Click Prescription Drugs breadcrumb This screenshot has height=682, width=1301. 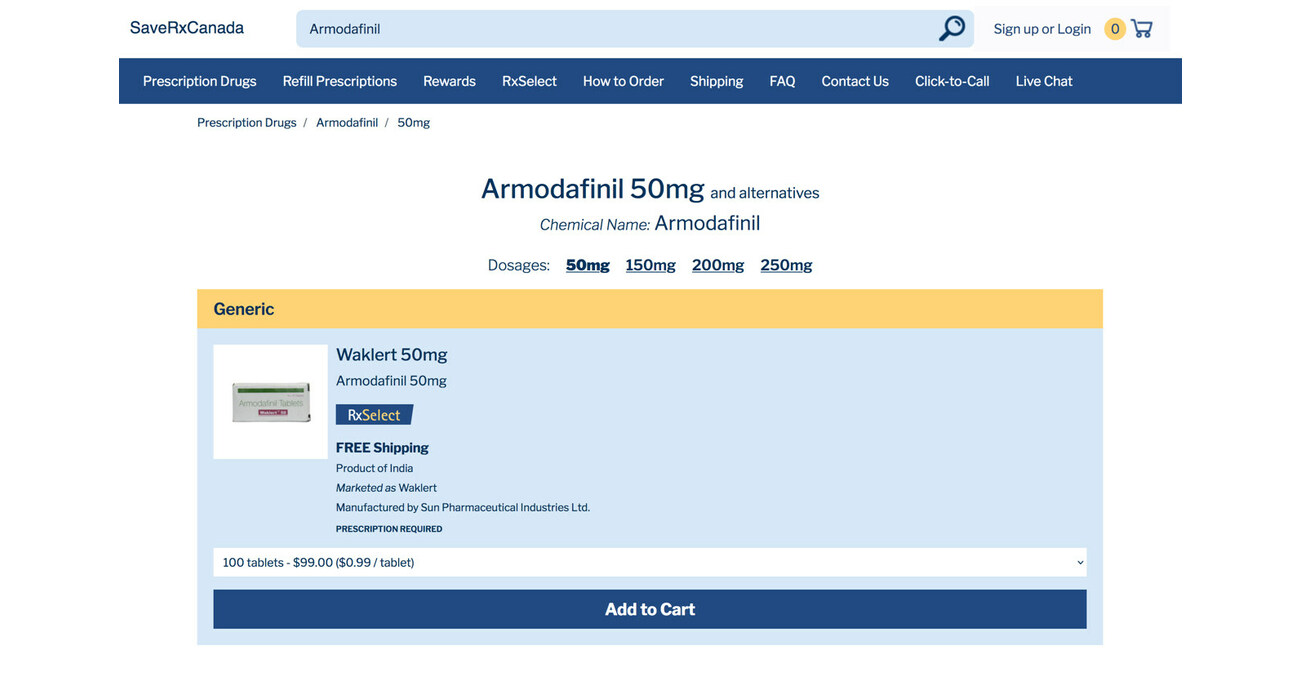click(x=247, y=123)
